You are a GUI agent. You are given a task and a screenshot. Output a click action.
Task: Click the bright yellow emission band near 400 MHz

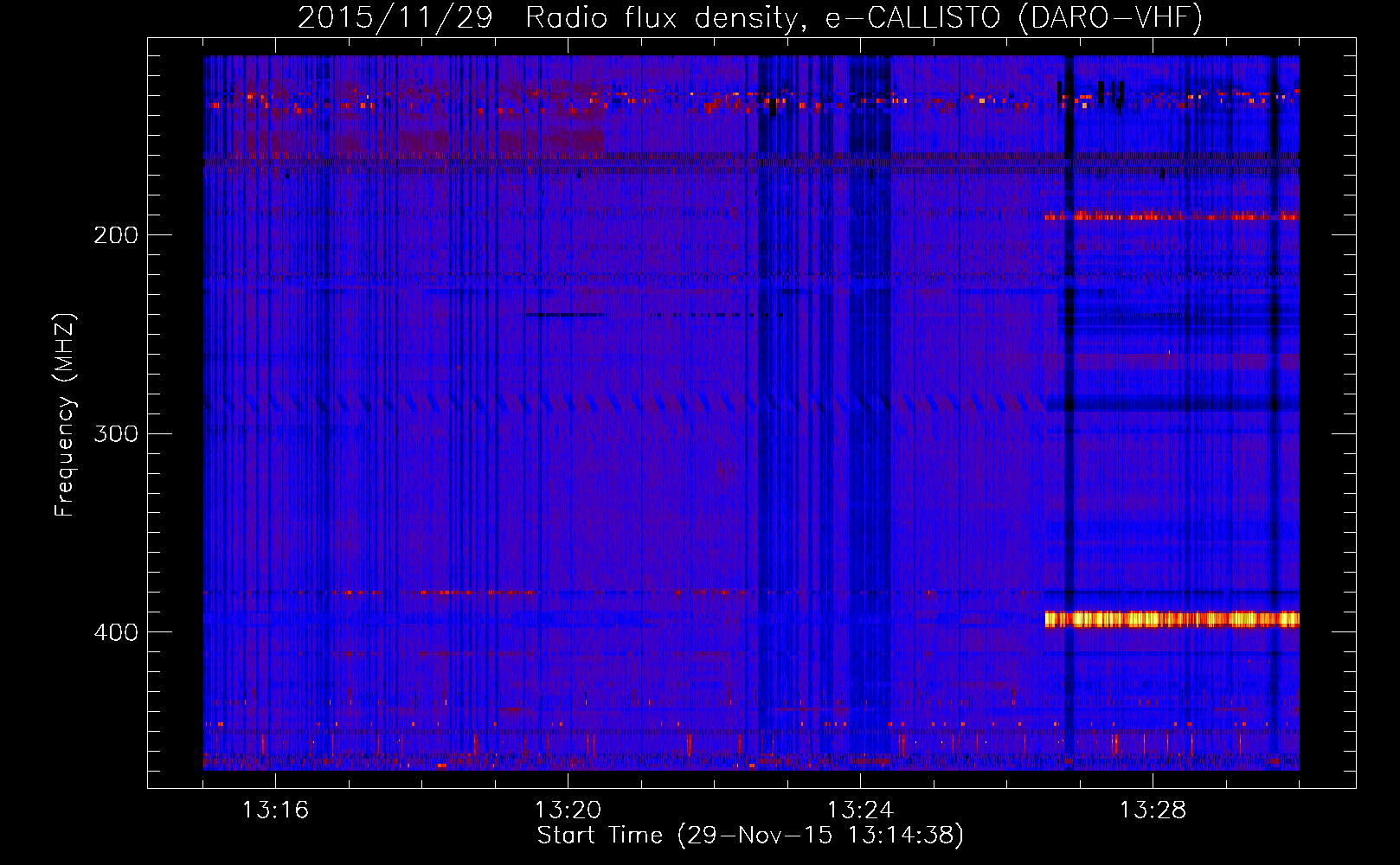click(x=1172, y=618)
